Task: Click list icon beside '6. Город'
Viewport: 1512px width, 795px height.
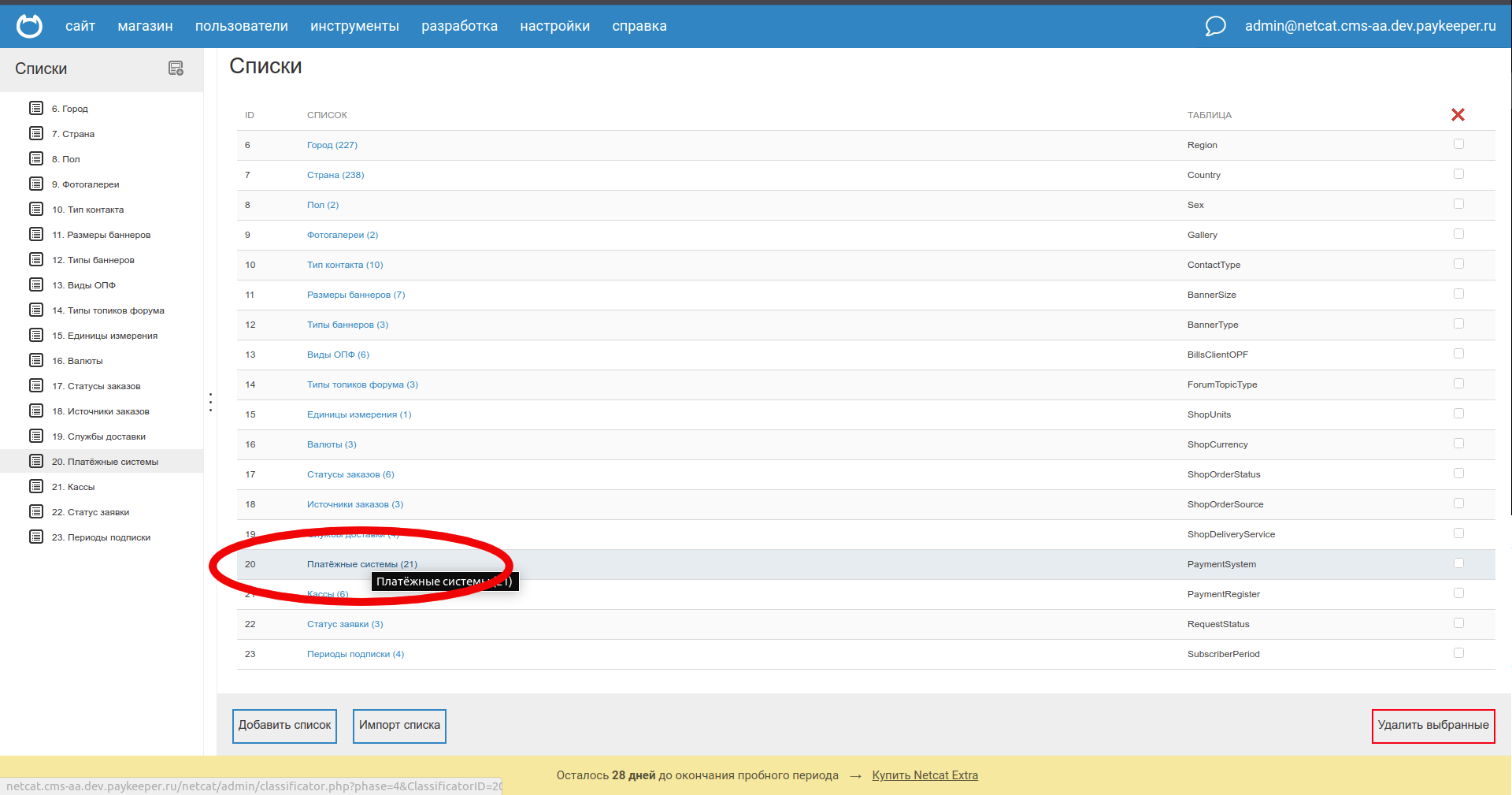Action: [x=36, y=109]
